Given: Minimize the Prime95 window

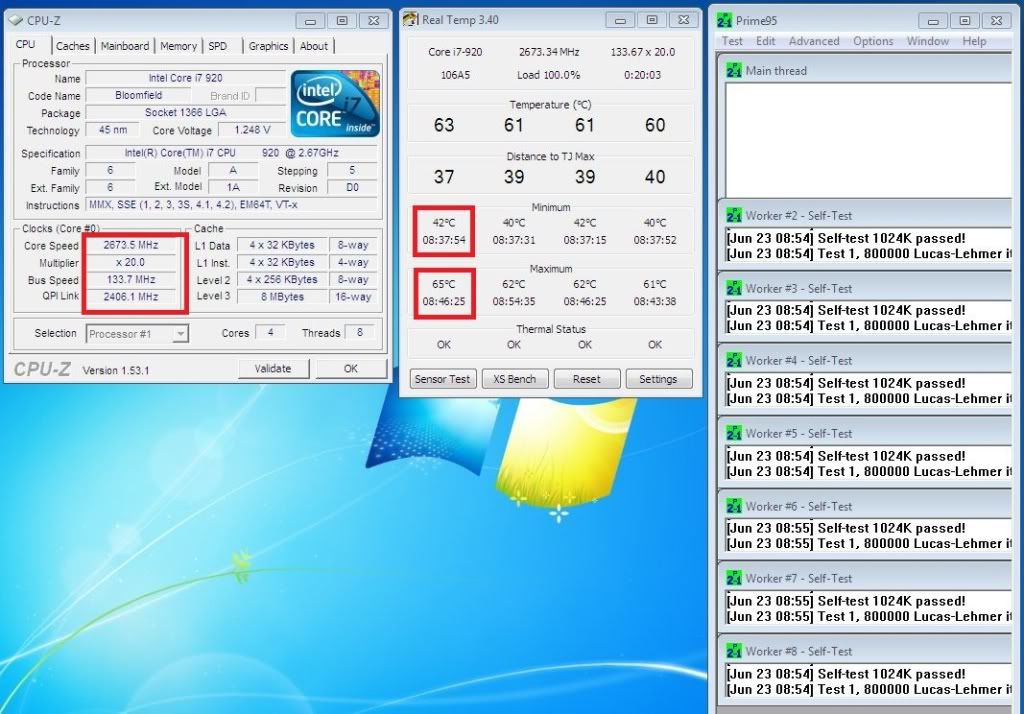Looking at the screenshot, I should tap(933, 21).
